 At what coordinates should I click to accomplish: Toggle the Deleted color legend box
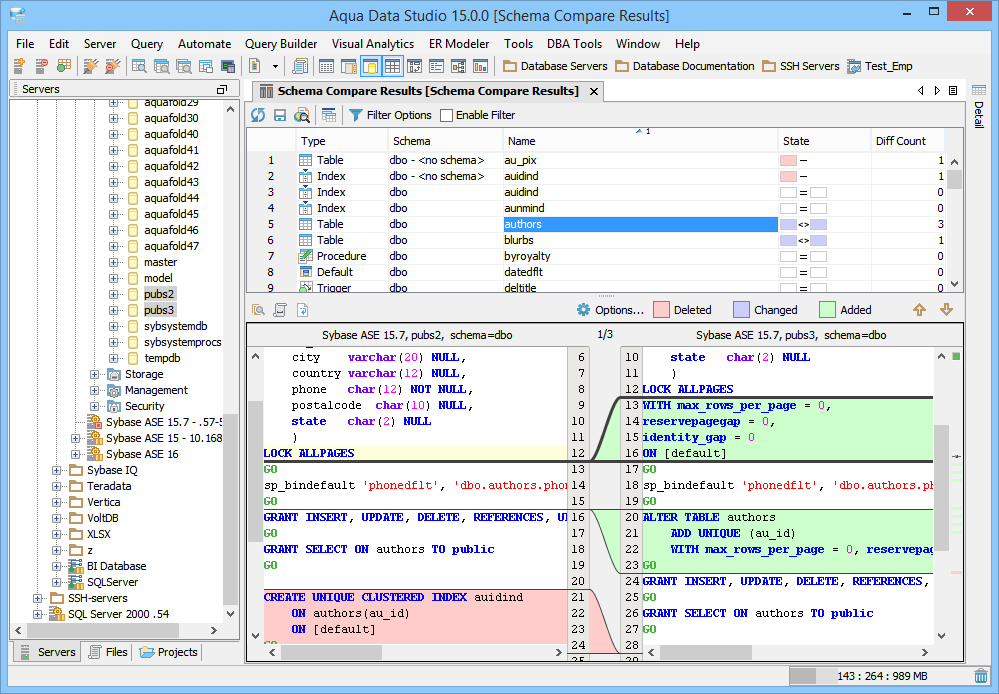click(x=661, y=310)
